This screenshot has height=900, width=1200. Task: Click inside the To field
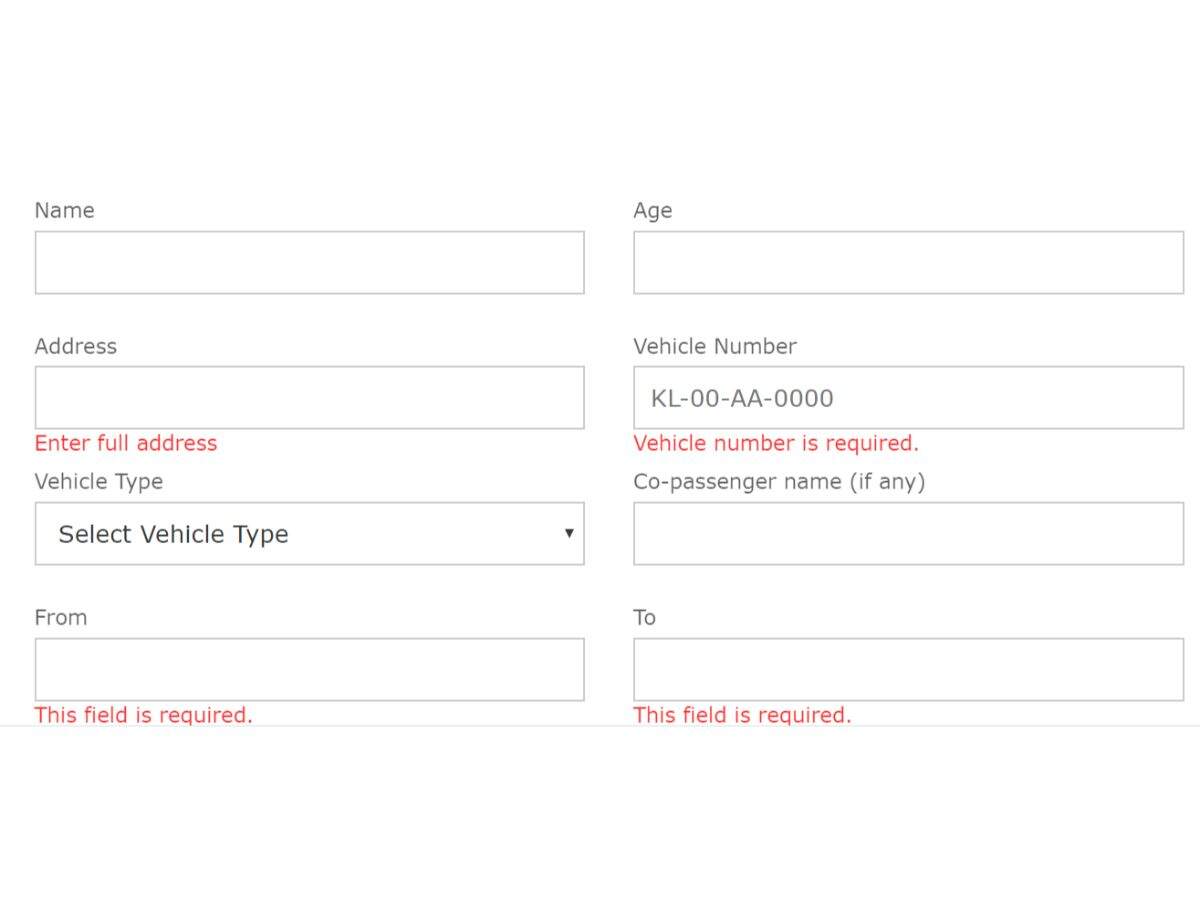[907, 668]
